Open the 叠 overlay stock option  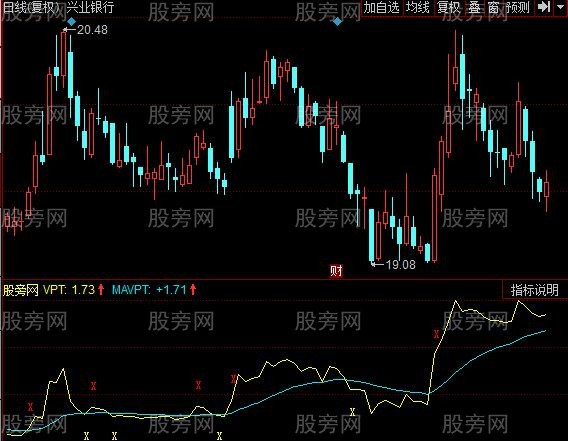click(475, 7)
